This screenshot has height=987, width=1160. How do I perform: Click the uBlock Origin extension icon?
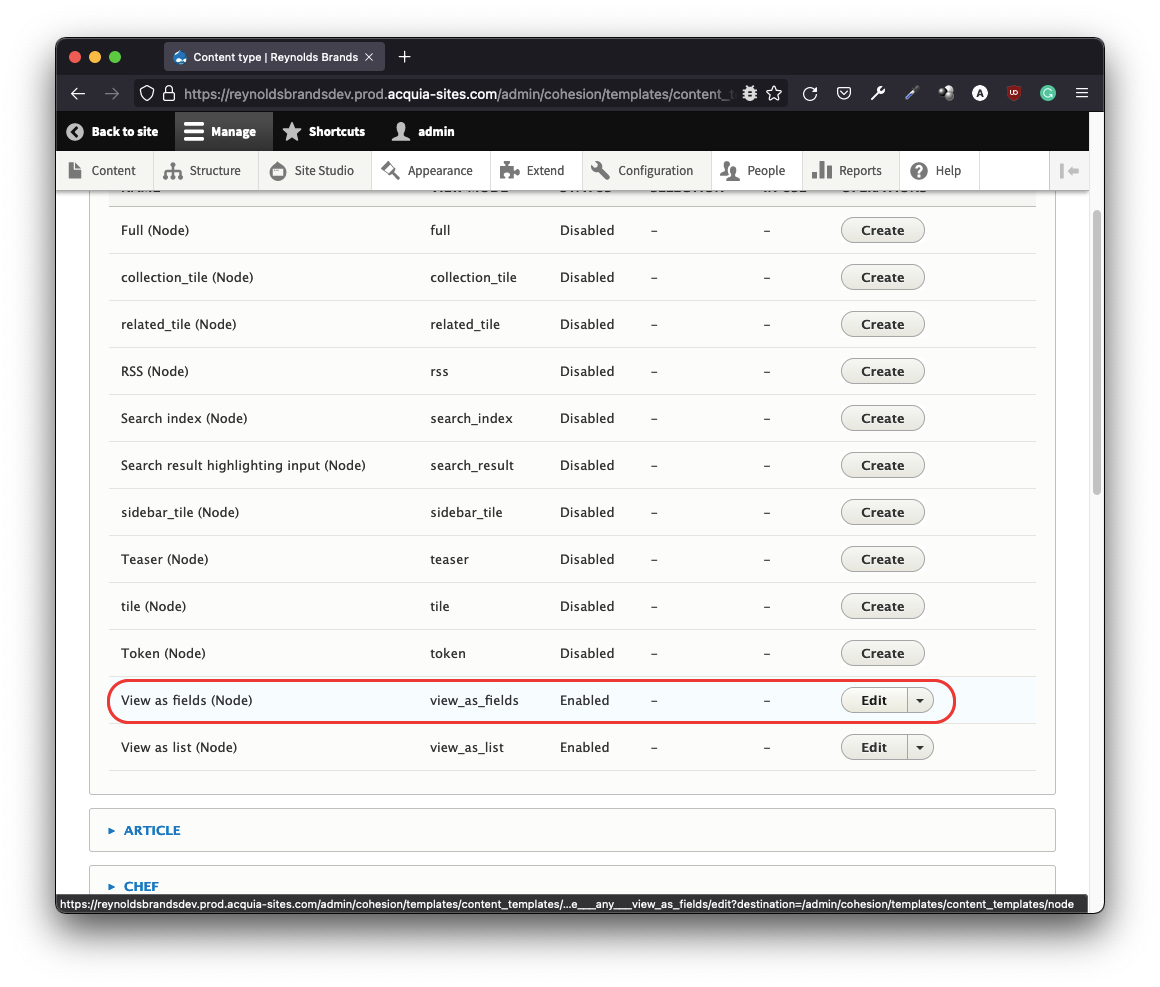1013,93
